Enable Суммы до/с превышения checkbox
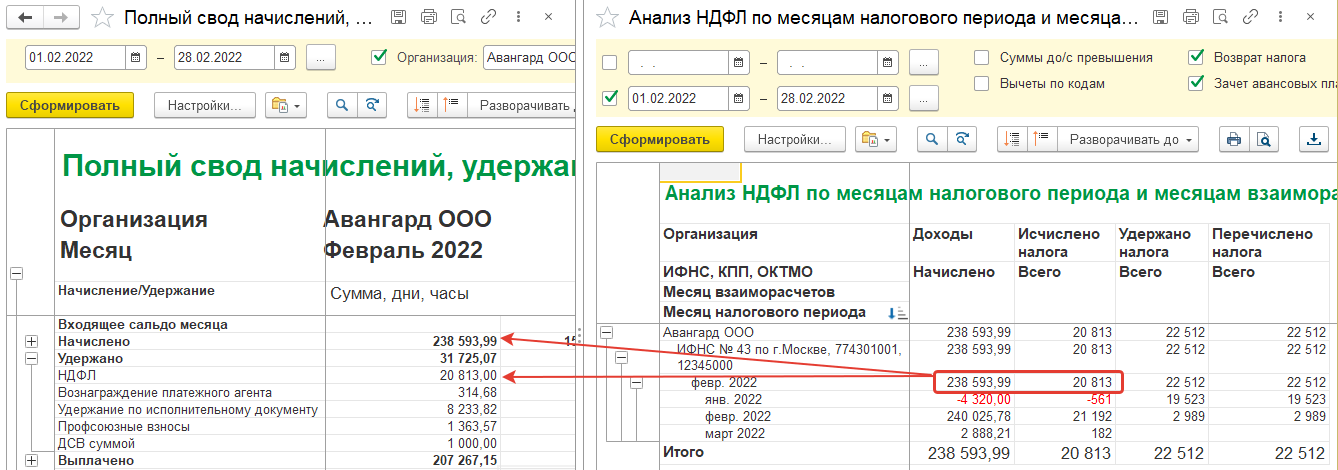The height and width of the screenshot is (470, 1338). 982,58
